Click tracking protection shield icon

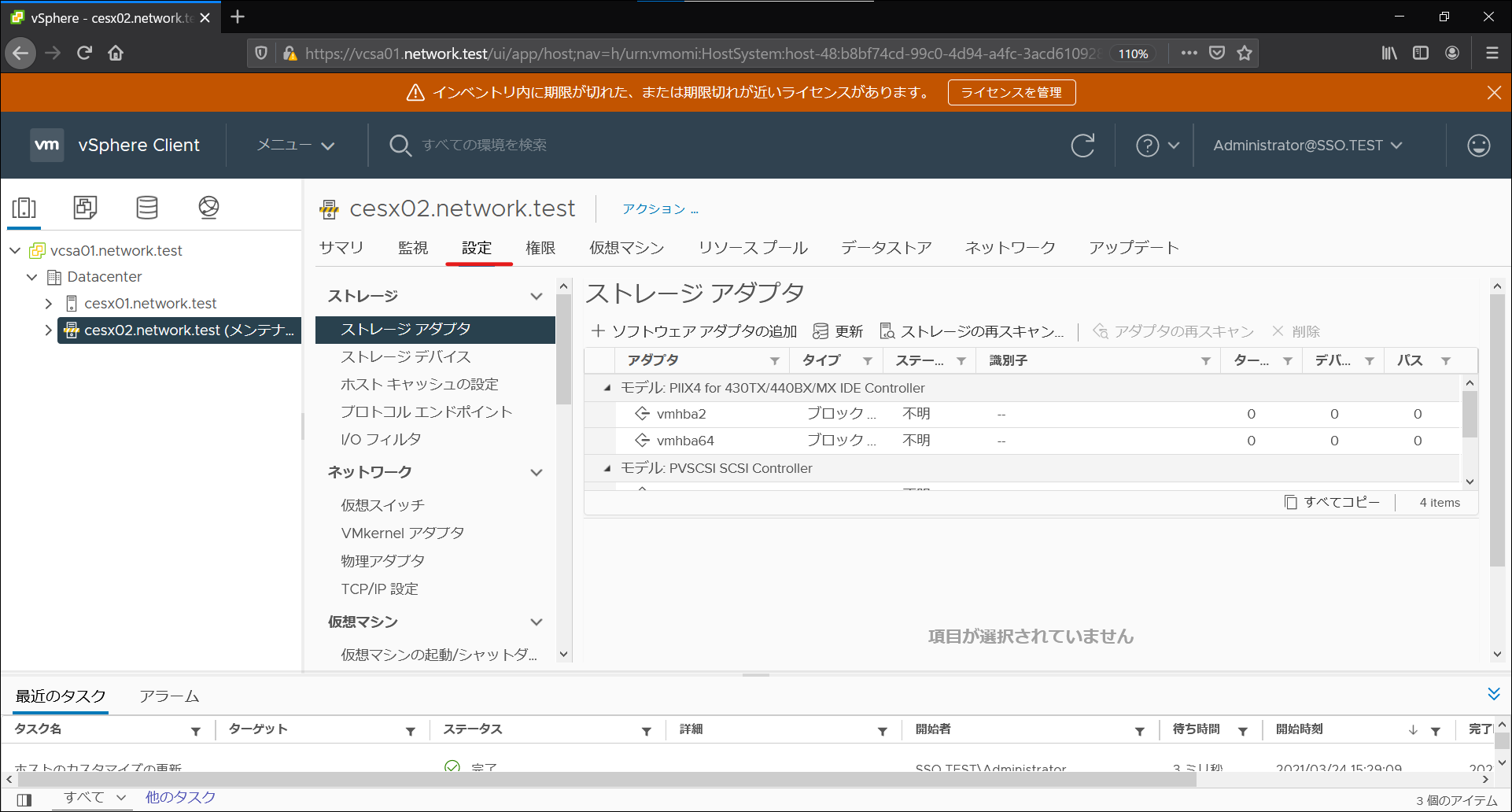[x=261, y=53]
